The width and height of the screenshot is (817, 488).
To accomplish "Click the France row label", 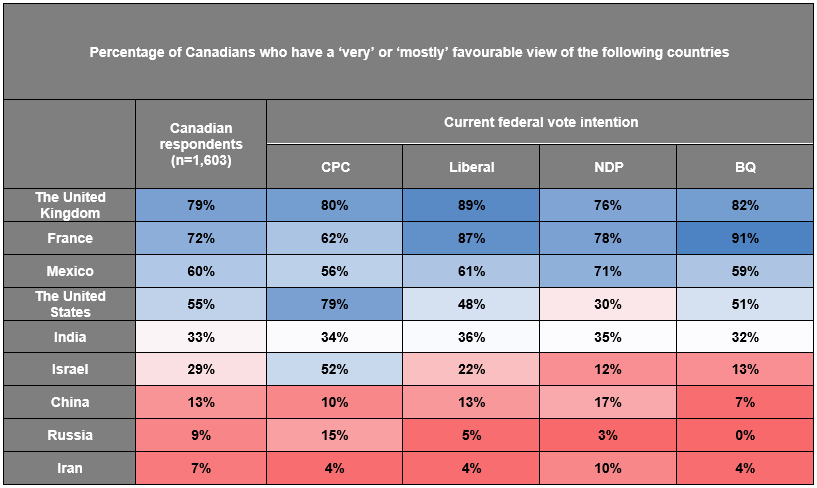I will point(70,238).
